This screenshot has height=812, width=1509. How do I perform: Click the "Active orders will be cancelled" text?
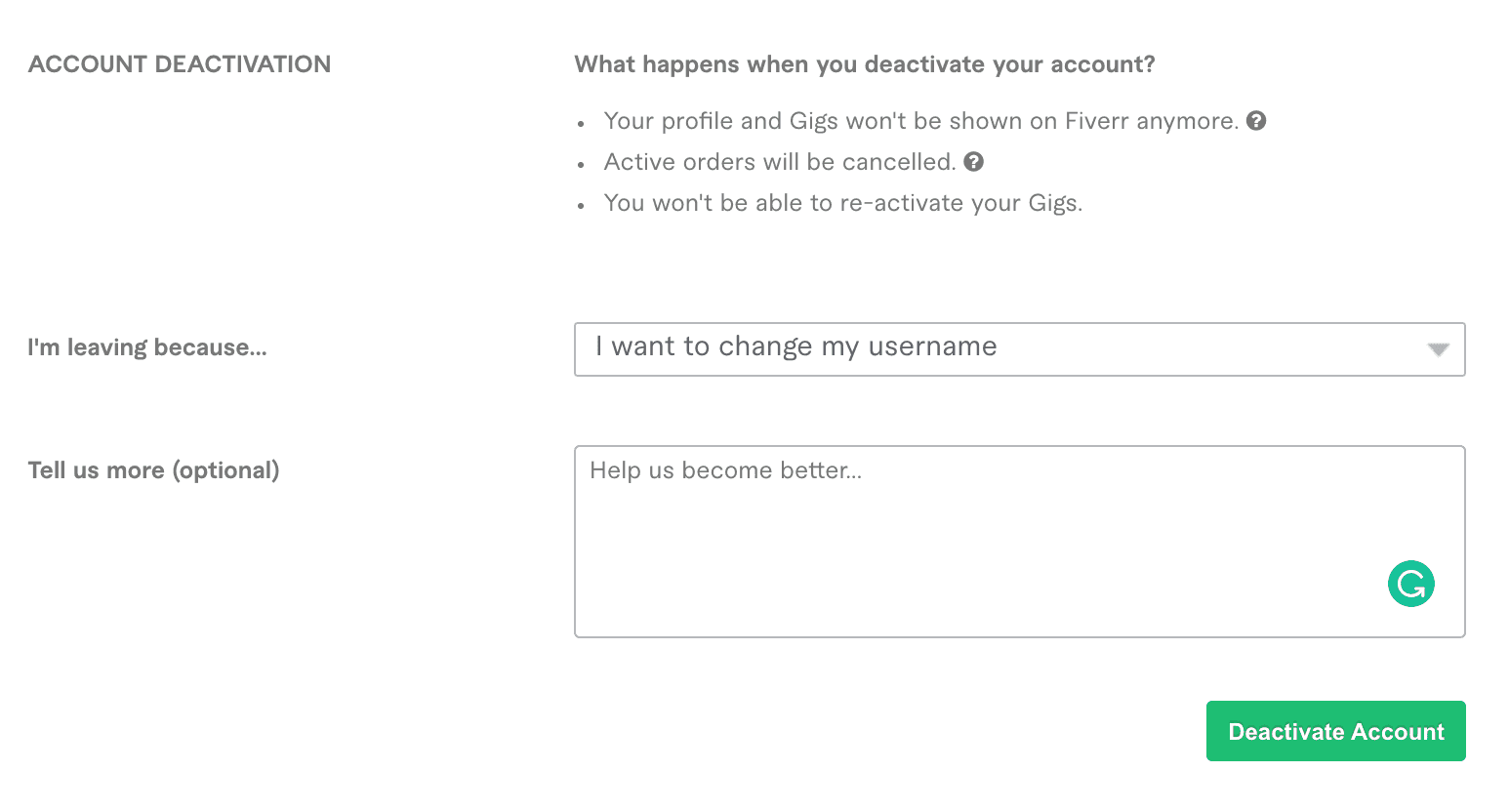[x=779, y=162]
